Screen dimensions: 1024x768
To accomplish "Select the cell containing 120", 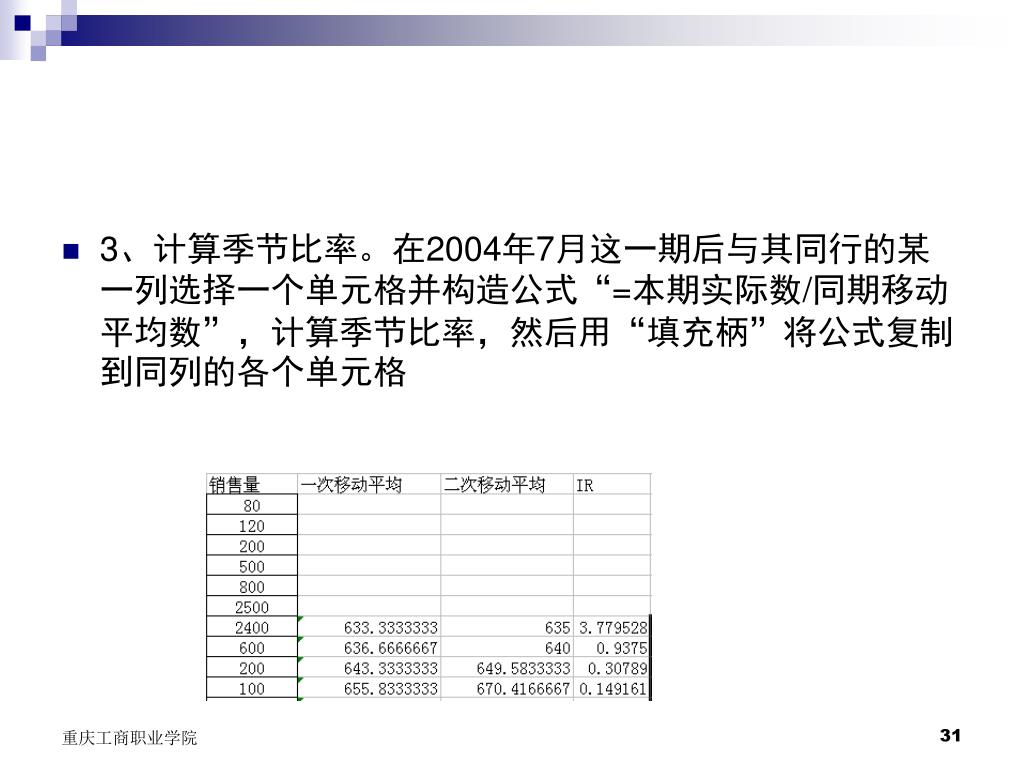I will [252, 526].
